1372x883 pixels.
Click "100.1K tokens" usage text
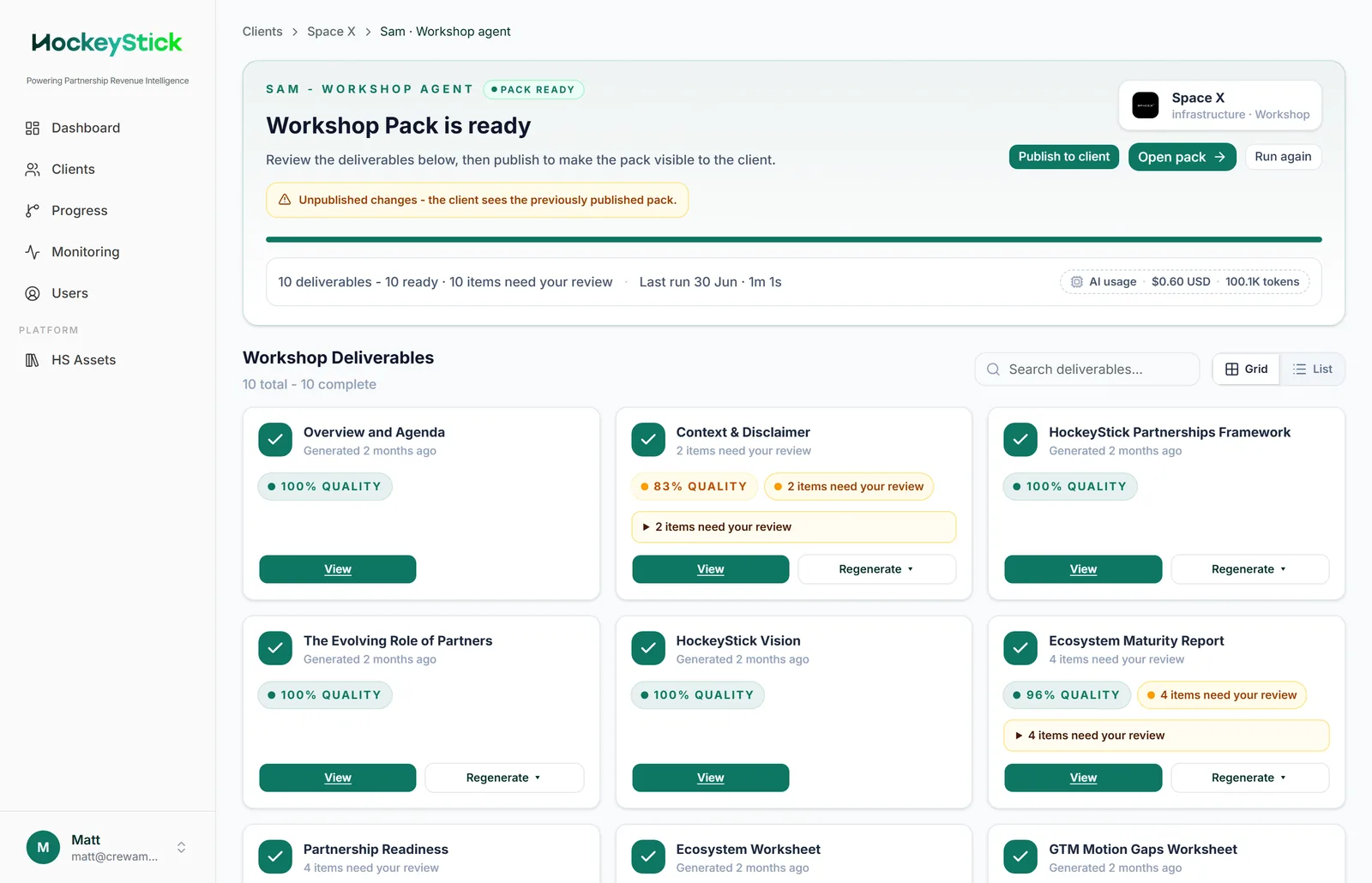coord(1261,282)
